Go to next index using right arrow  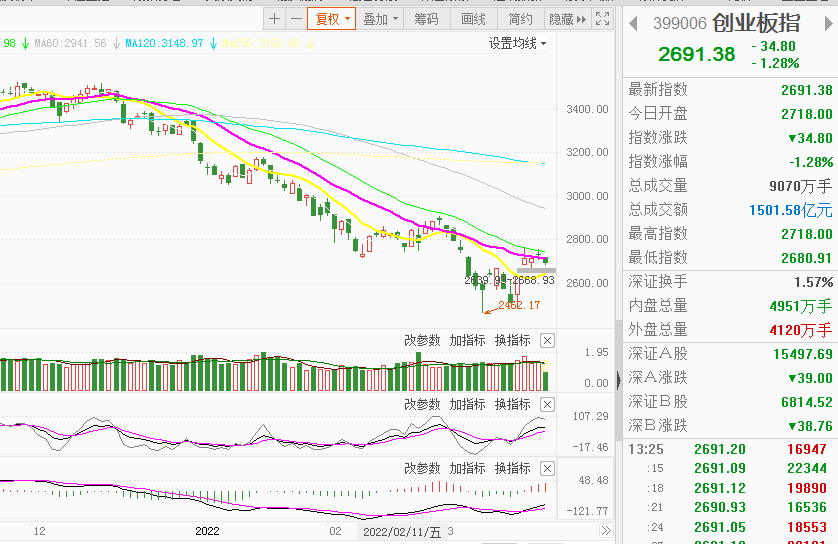[x=830, y=22]
